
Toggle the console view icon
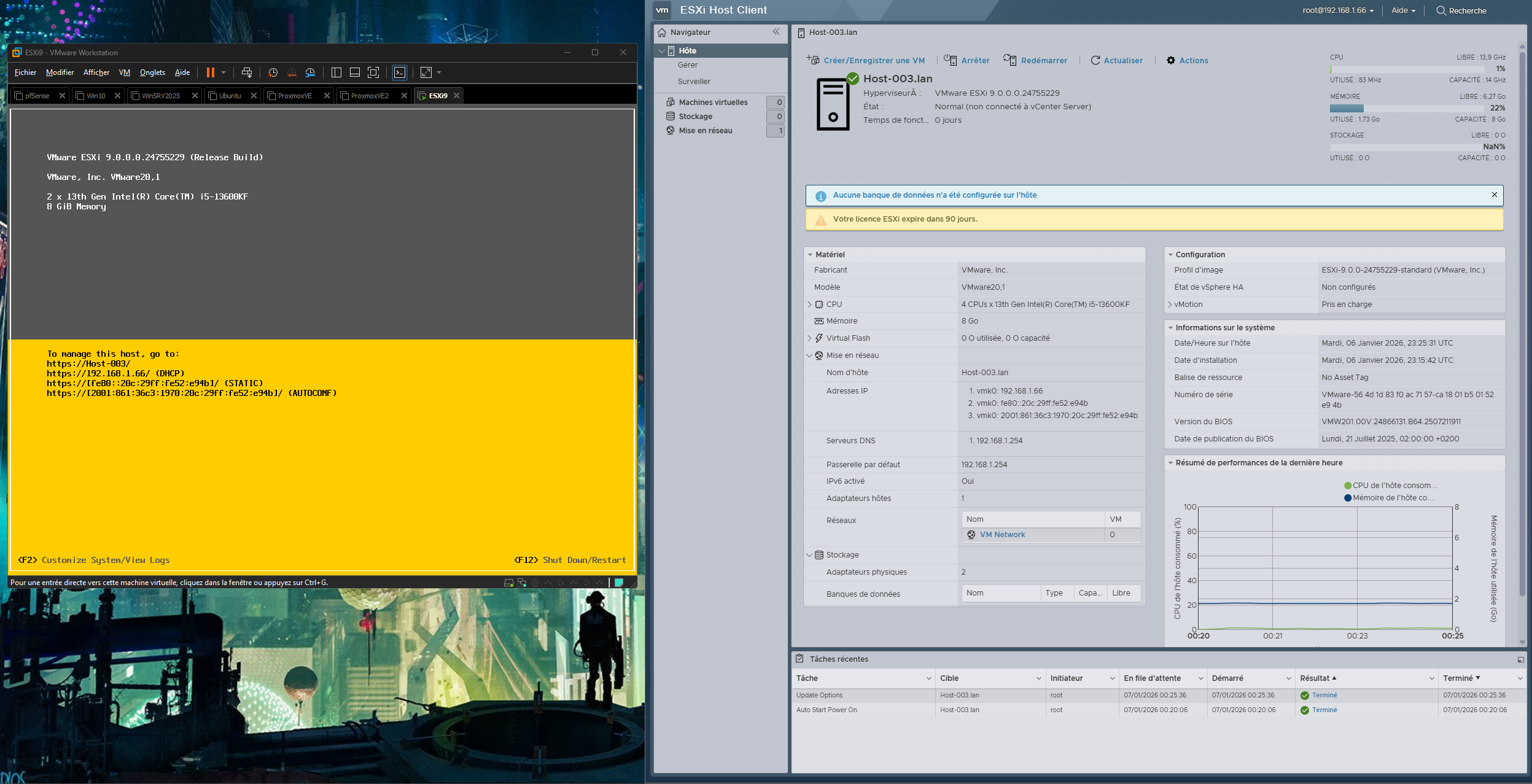(400, 72)
